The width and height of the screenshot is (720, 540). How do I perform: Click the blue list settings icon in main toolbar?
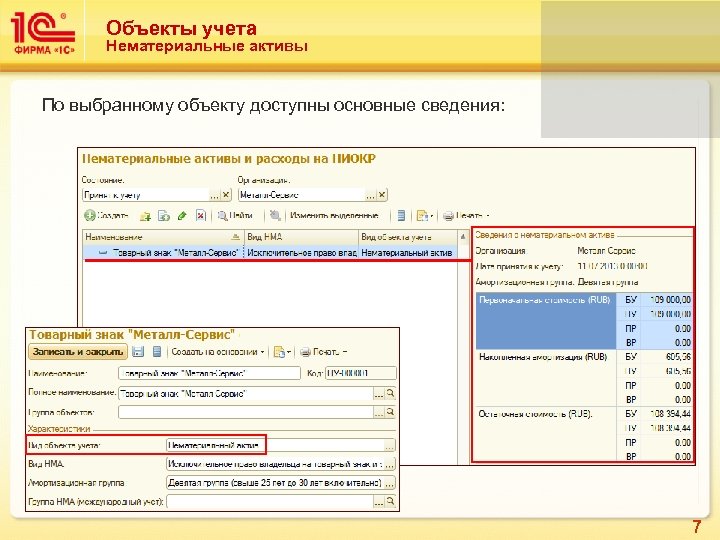401,215
